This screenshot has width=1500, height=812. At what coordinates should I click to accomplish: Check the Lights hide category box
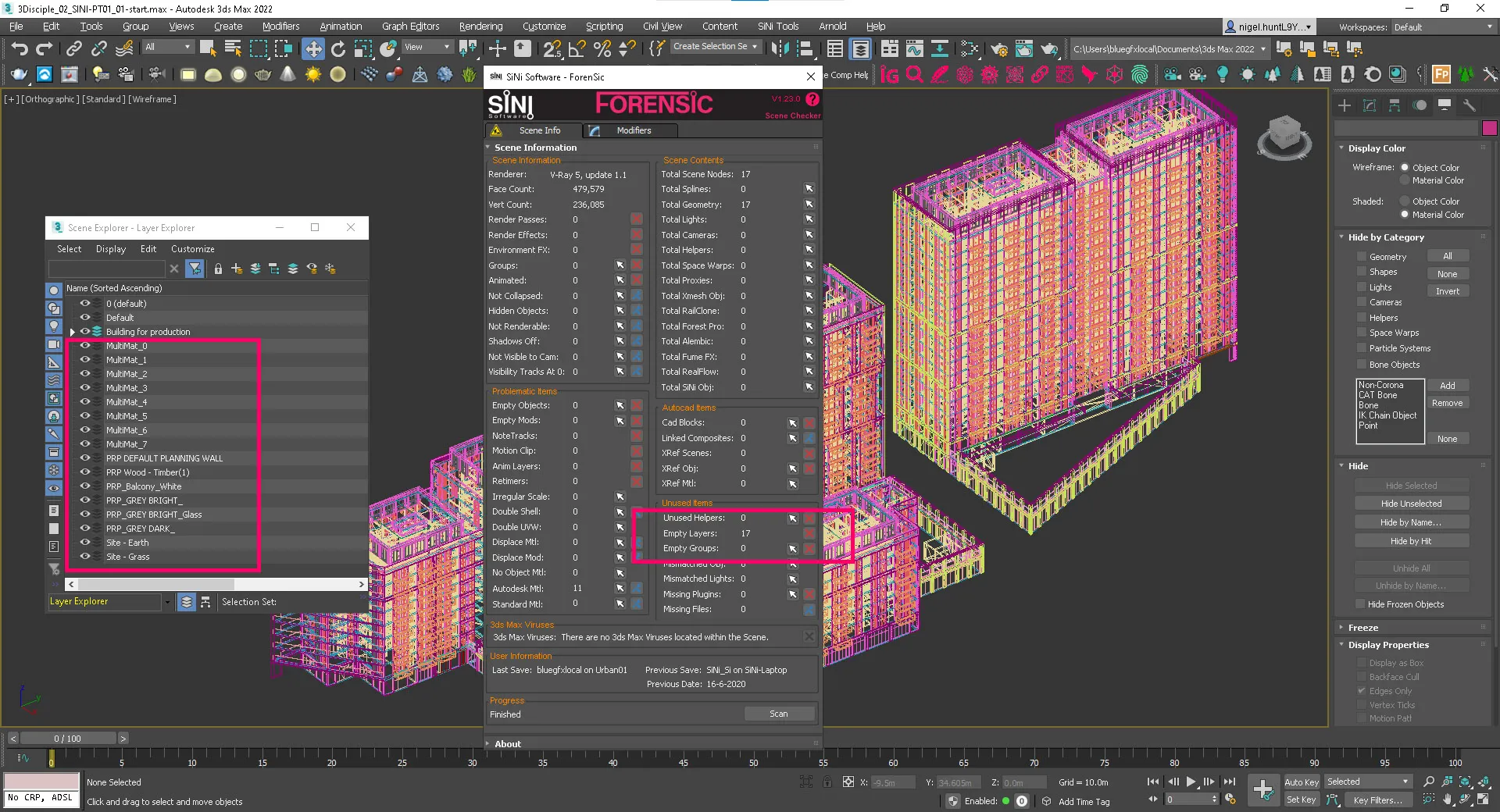1362,287
